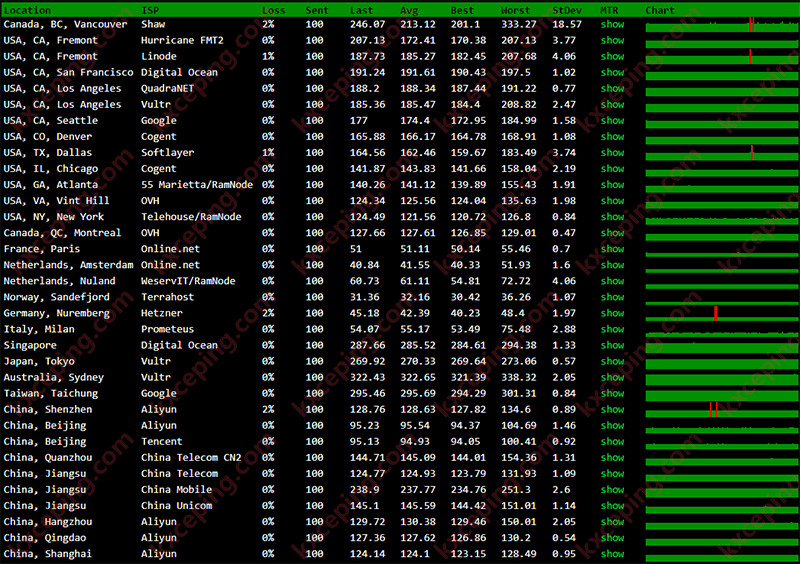800x564 pixels.
Task: Show MTR for Atlanta RamNode row
Action: tap(612, 185)
